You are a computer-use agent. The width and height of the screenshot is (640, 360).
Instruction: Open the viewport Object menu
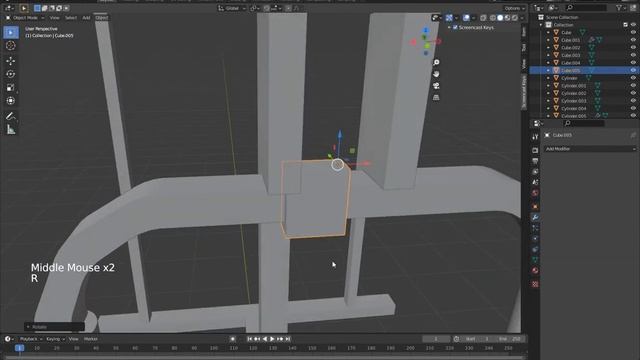tap(102, 18)
